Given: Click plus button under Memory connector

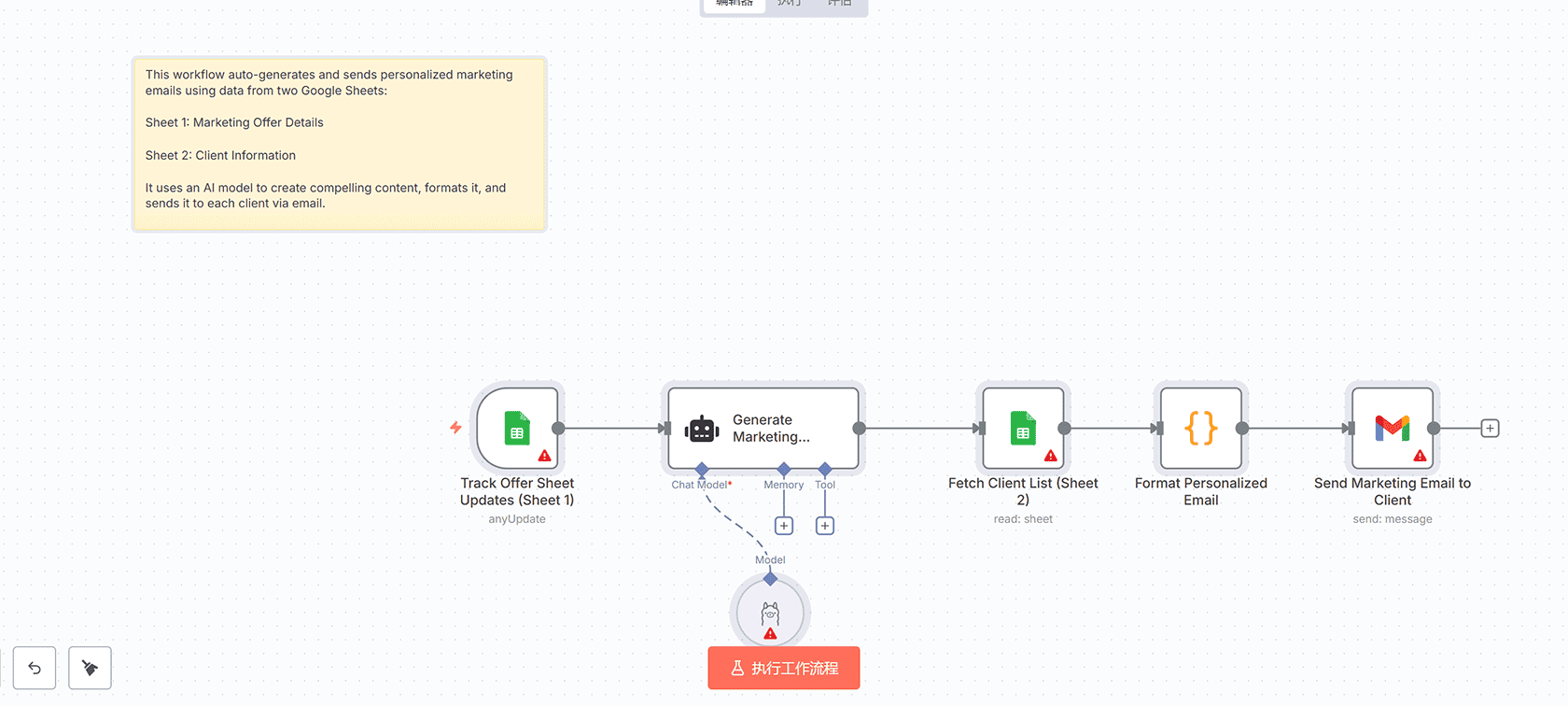Looking at the screenshot, I should (784, 526).
